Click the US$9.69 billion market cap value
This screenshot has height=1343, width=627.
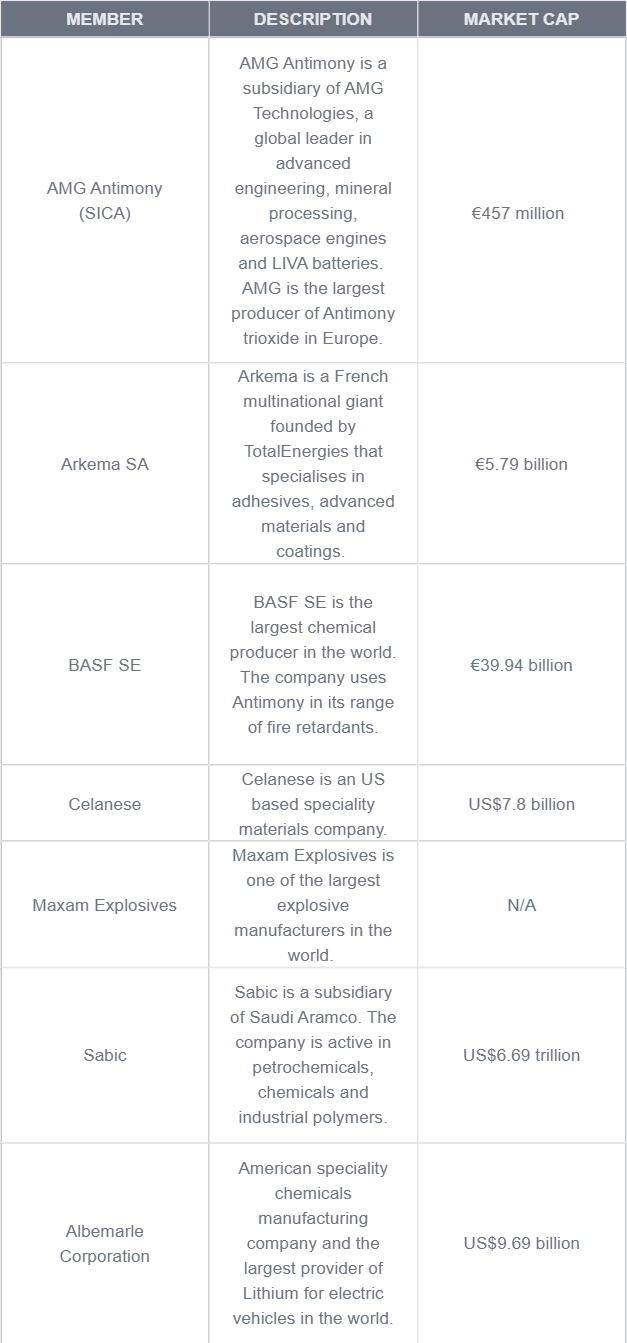521,1243
